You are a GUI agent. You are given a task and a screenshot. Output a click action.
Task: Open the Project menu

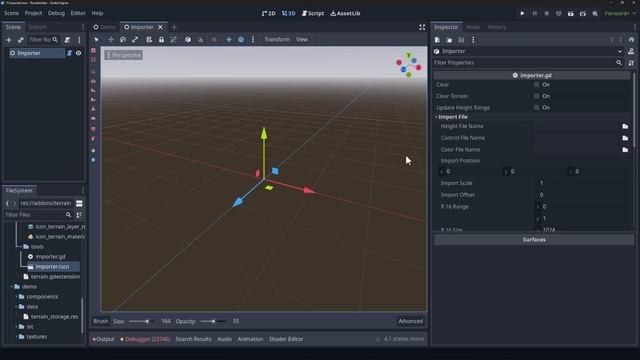coord(33,13)
